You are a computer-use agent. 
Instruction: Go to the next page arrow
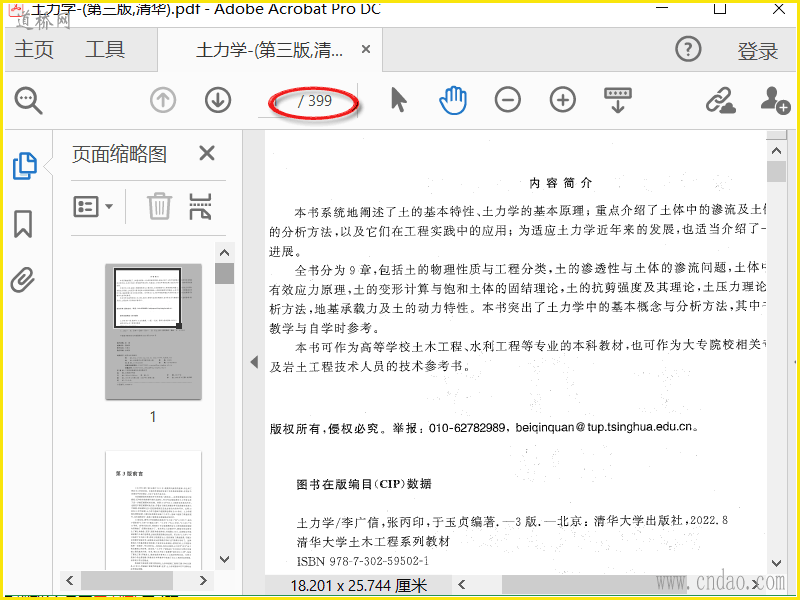tap(218, 100)
